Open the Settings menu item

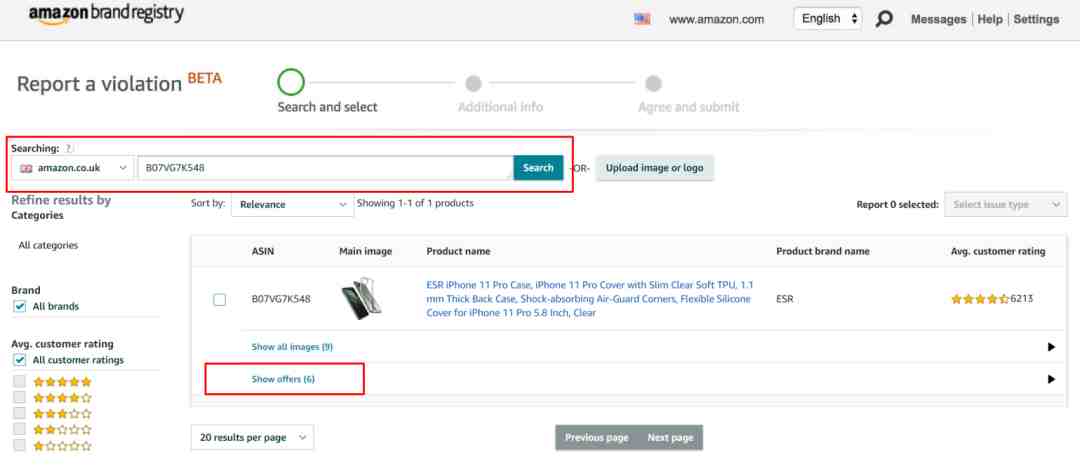tap(1036, 19)
